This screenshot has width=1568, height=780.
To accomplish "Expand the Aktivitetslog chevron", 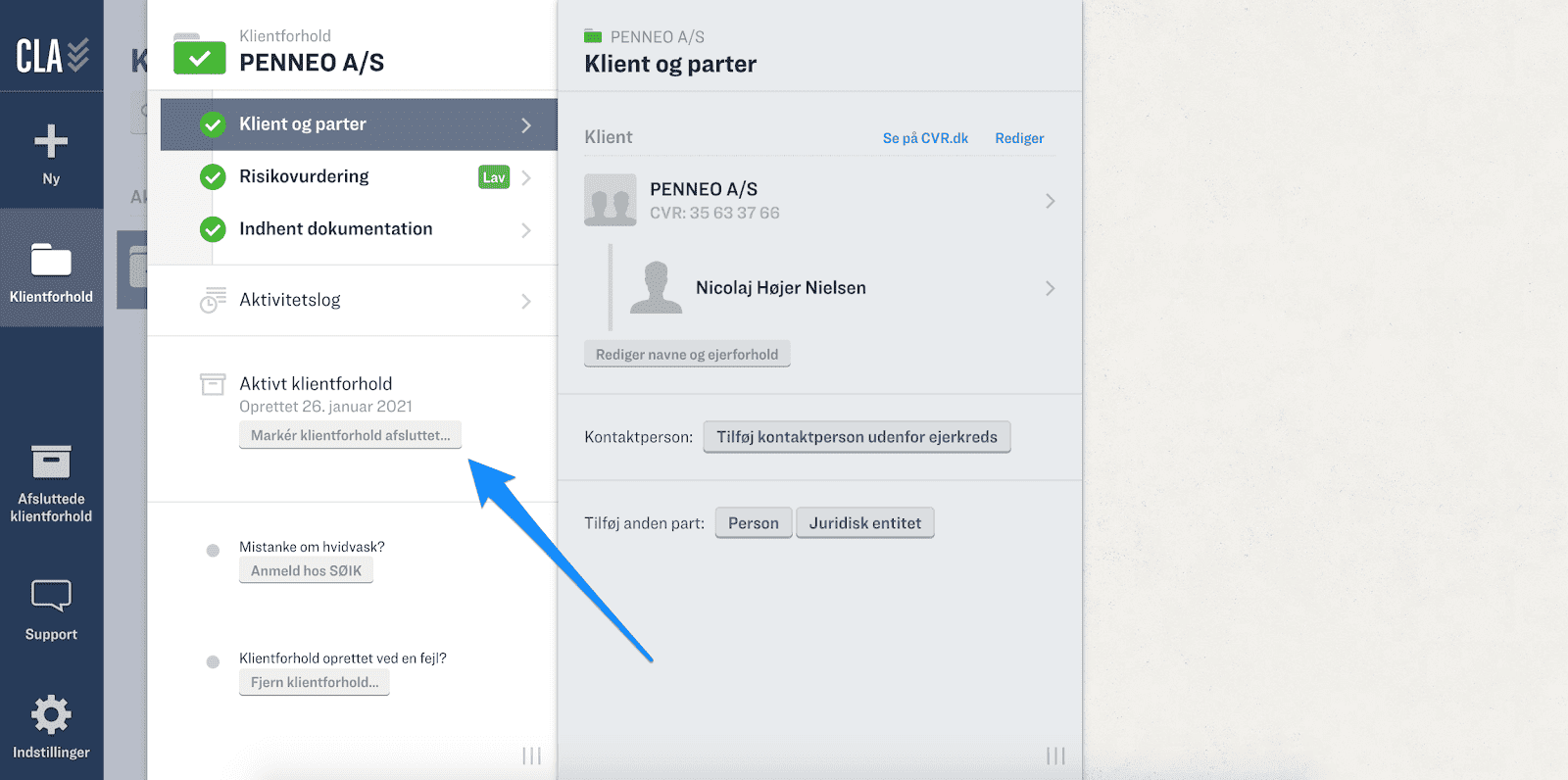I will (x=526, y=301).
